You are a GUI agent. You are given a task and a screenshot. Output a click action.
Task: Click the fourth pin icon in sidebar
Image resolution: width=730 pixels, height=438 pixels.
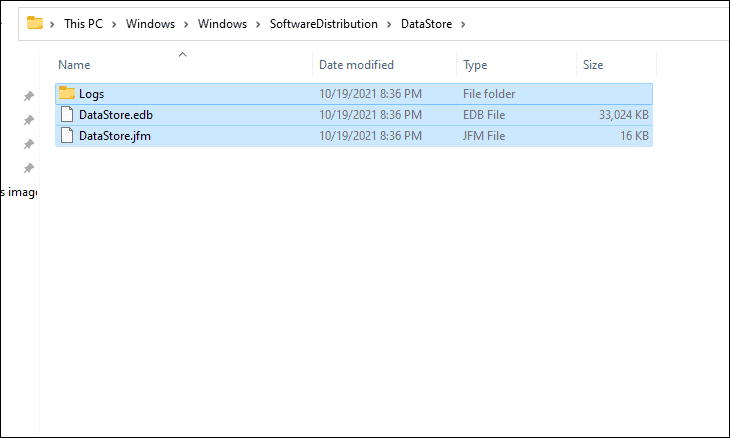click(x=29, y=168)
